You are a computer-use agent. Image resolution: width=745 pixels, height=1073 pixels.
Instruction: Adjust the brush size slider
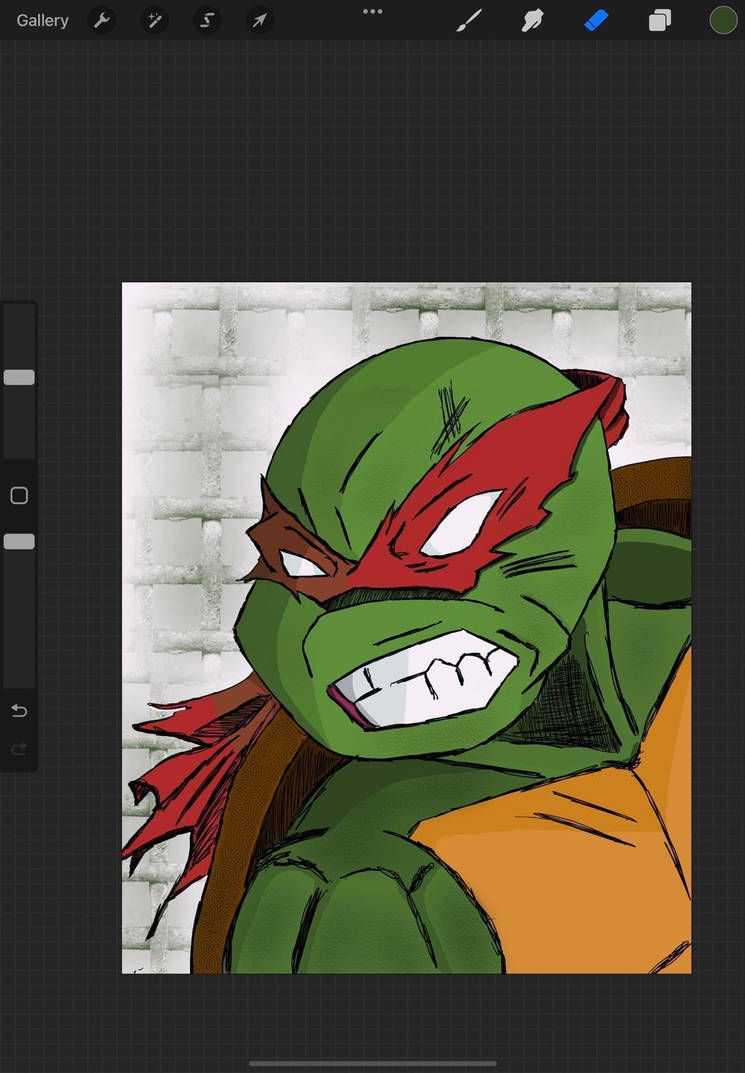19,380
